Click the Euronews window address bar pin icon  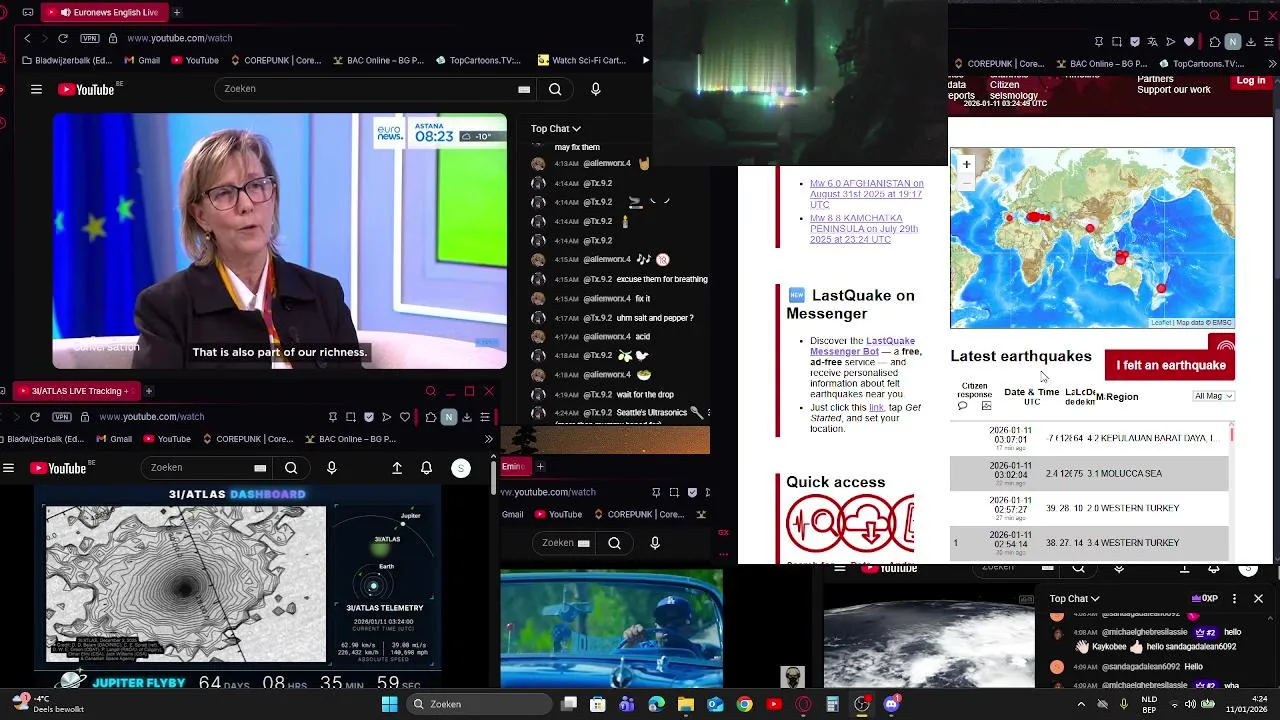click(x=639, y=38)
